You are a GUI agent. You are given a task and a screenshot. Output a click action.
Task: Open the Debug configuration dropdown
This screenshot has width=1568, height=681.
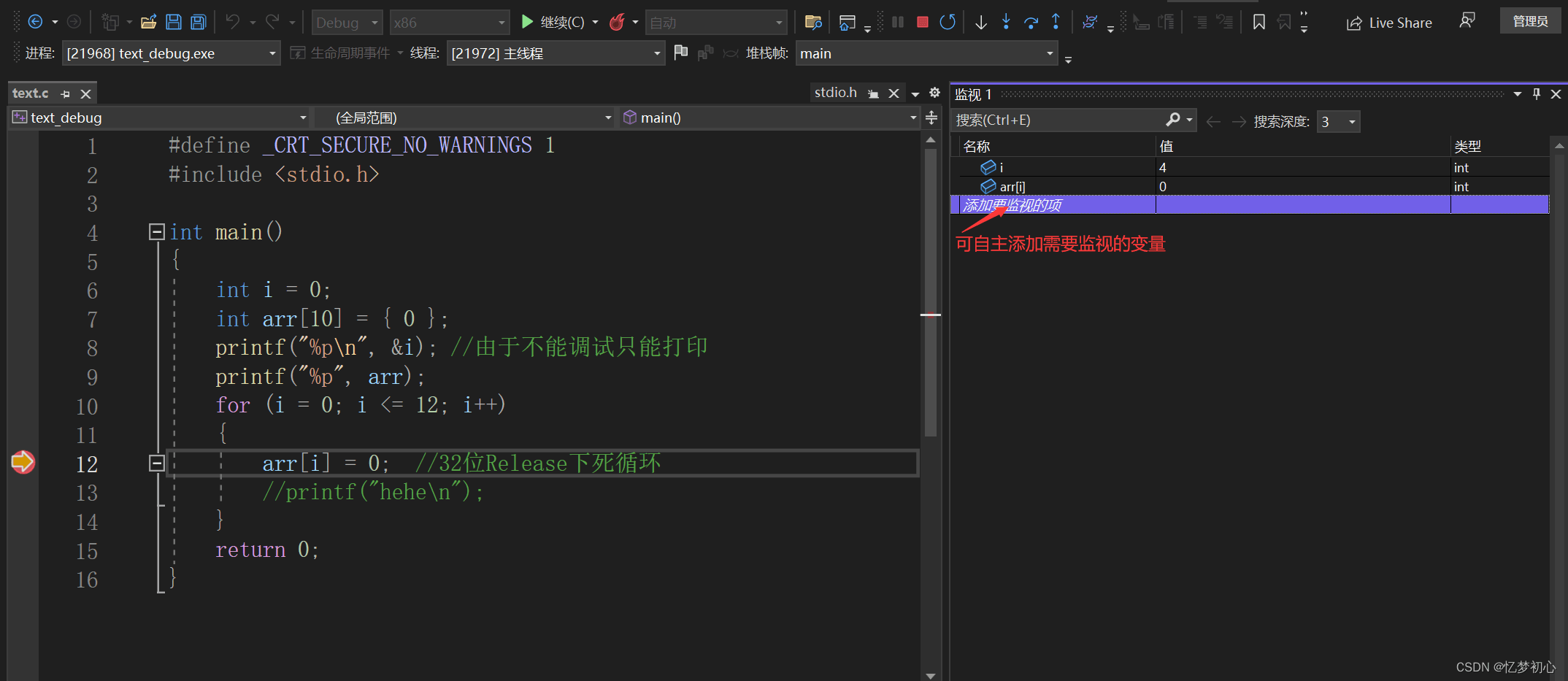point(347,23)
